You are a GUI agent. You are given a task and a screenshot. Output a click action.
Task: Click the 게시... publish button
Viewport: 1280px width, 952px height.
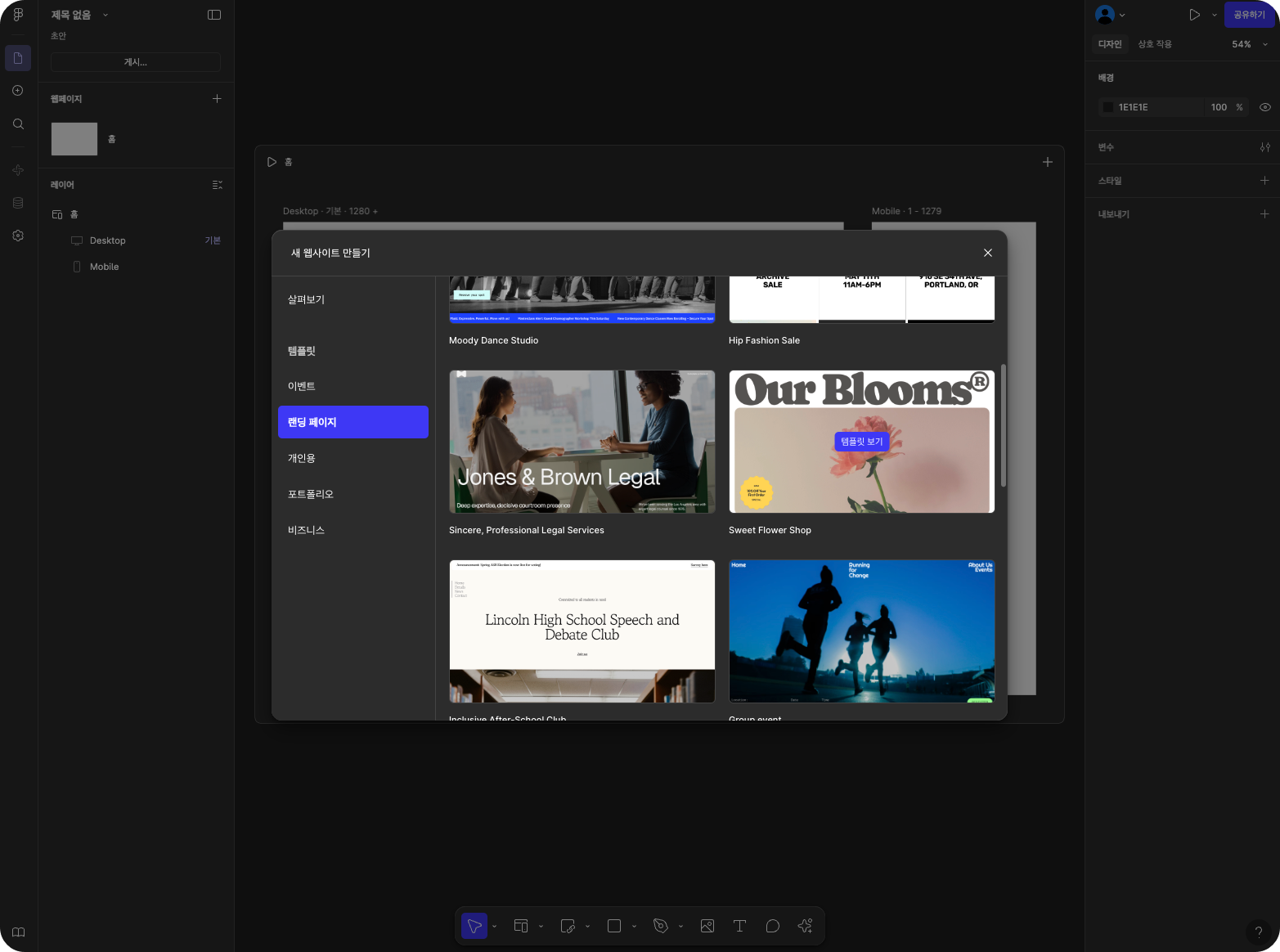click(x=136, y=62)
